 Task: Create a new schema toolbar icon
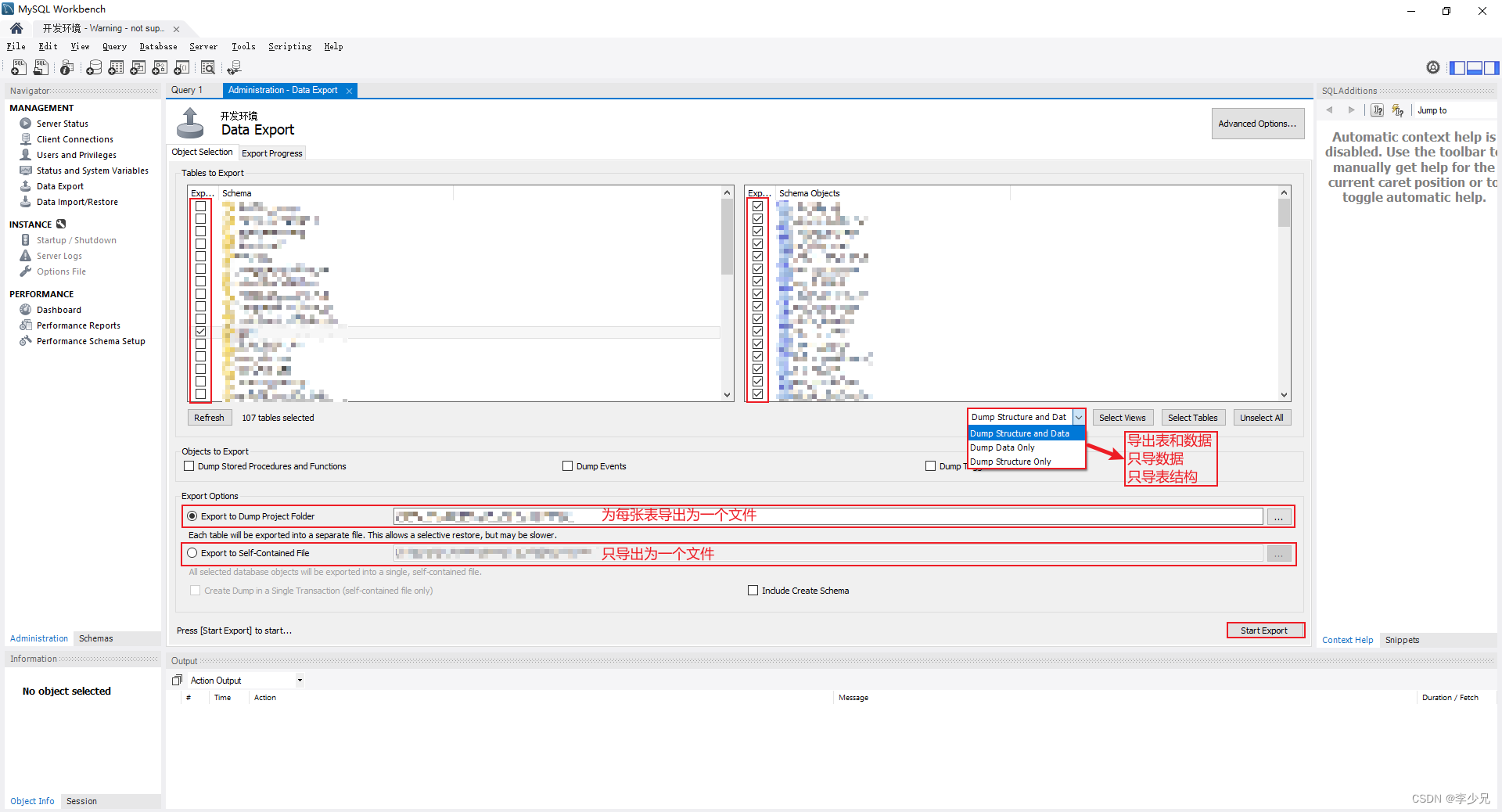94,68
